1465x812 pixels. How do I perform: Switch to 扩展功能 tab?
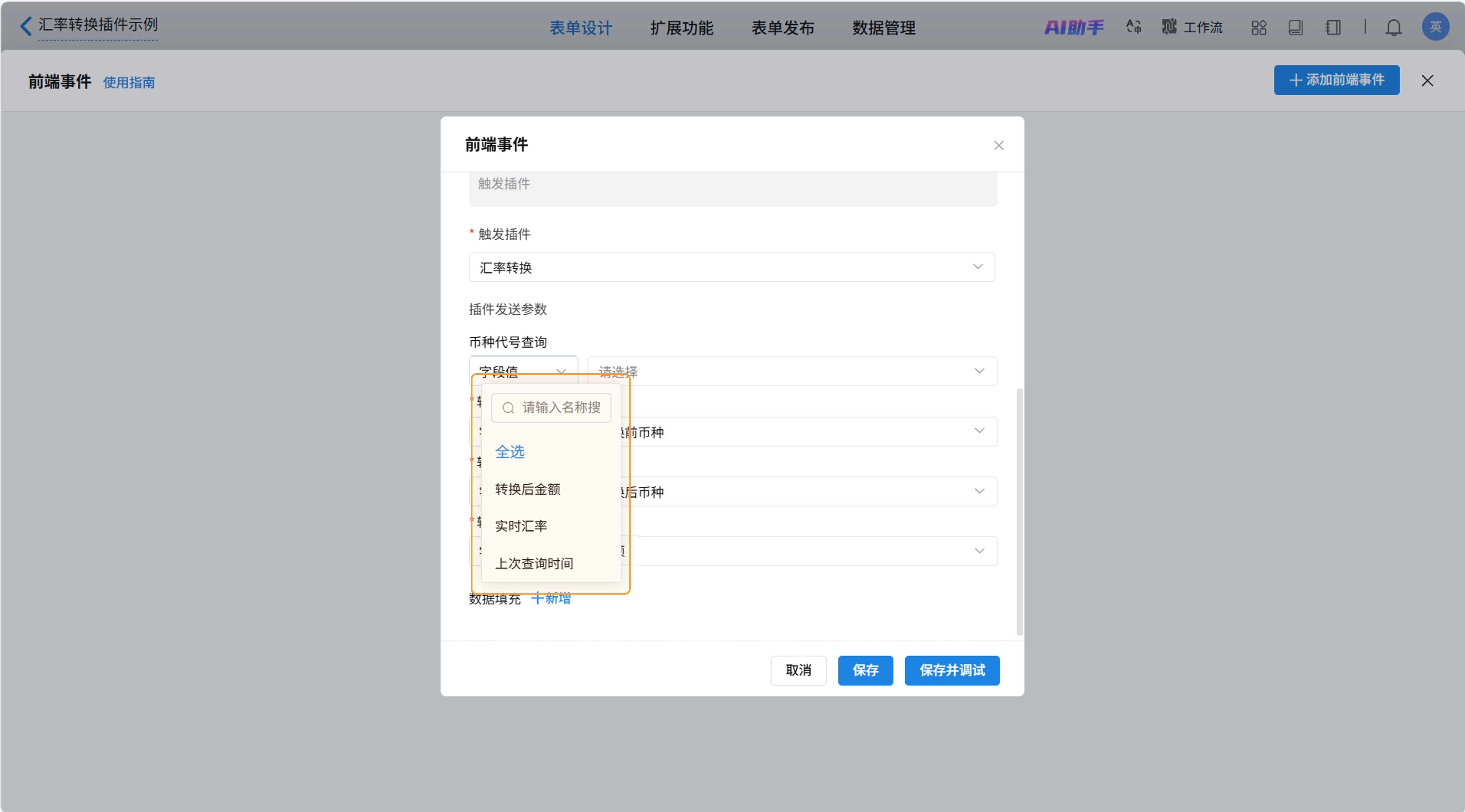(x=681, y=28)
